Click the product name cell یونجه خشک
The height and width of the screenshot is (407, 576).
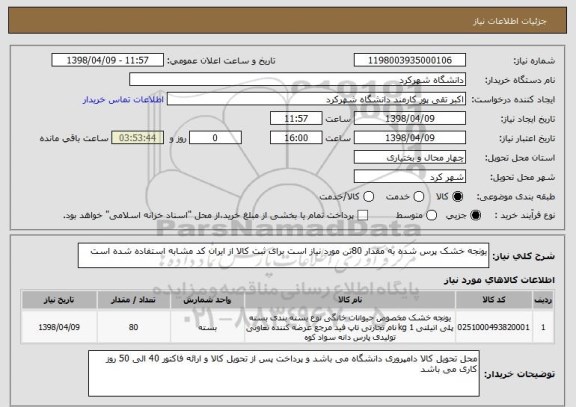350,327
